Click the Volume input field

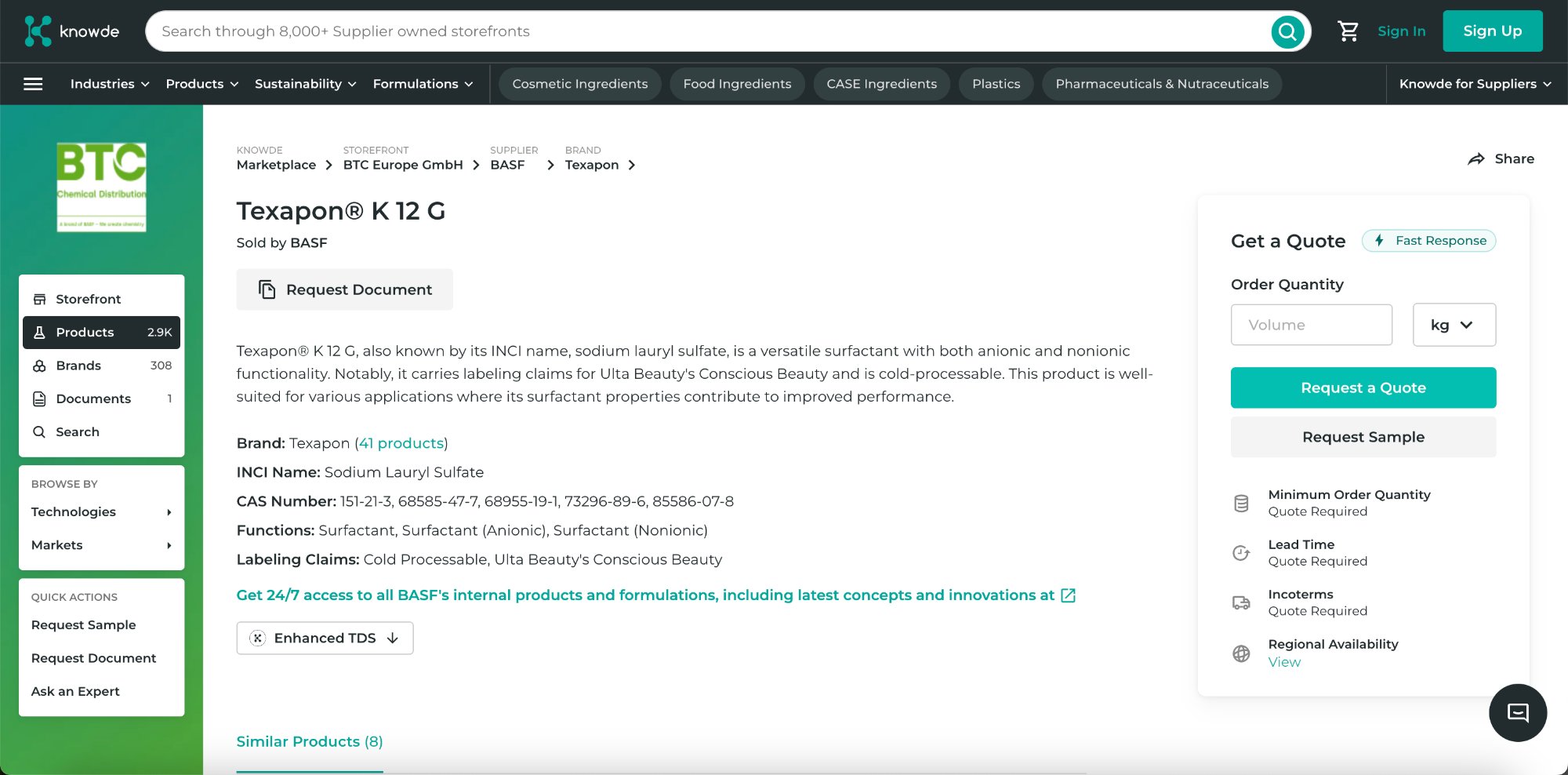[x=1311, y=324]
